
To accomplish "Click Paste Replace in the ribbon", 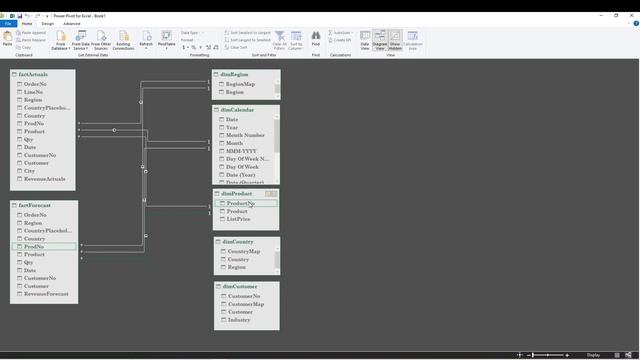I will (x=31, y=40).
